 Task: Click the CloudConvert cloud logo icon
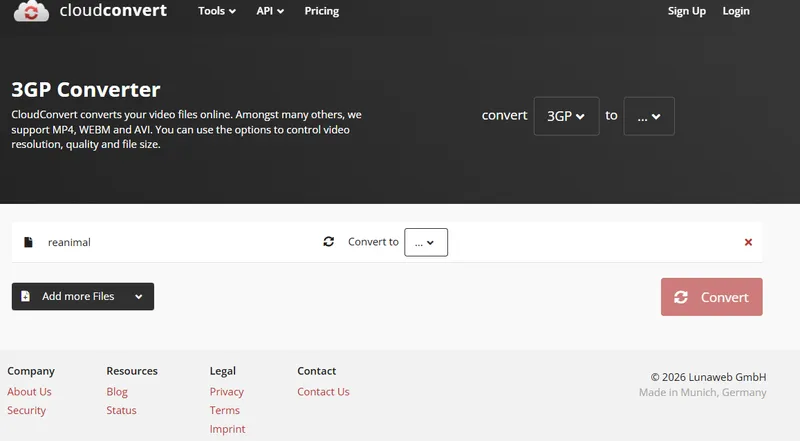32,11
